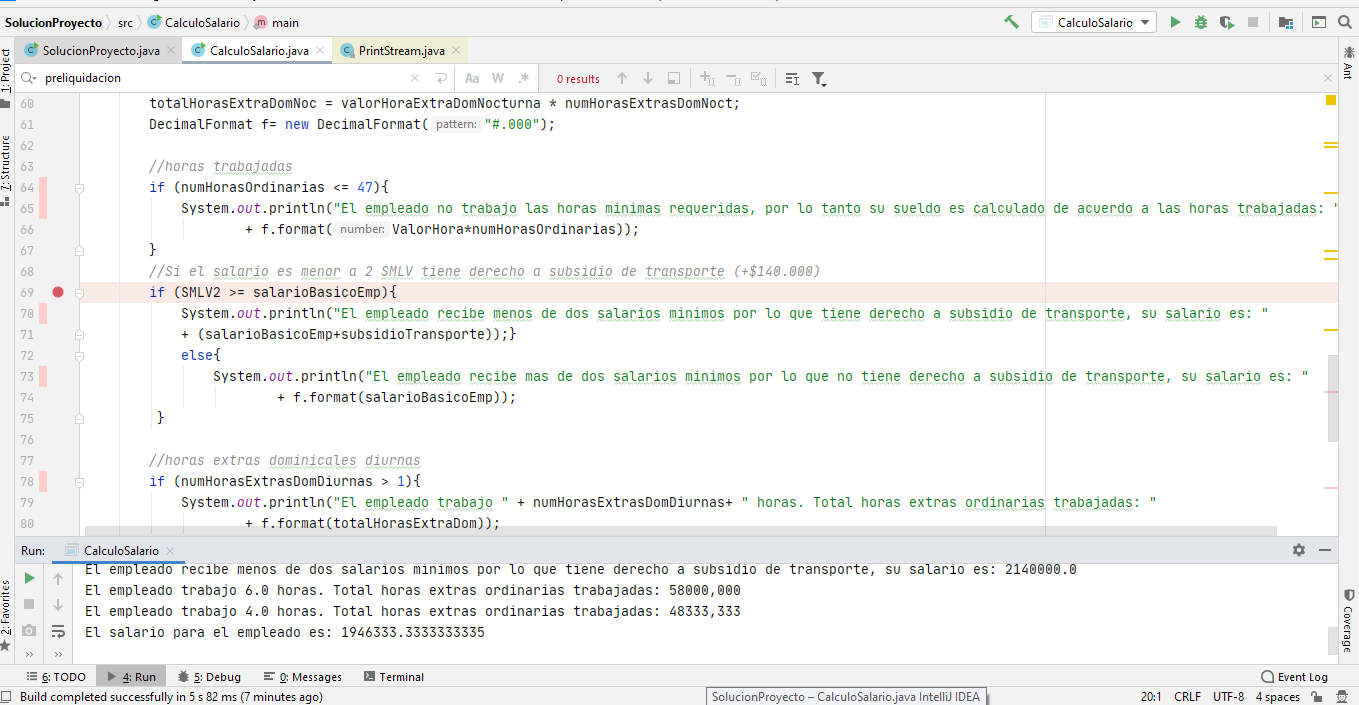
Task: Open the CalculoSalario run configuration dropdown
Action: tap(1094, 22)
